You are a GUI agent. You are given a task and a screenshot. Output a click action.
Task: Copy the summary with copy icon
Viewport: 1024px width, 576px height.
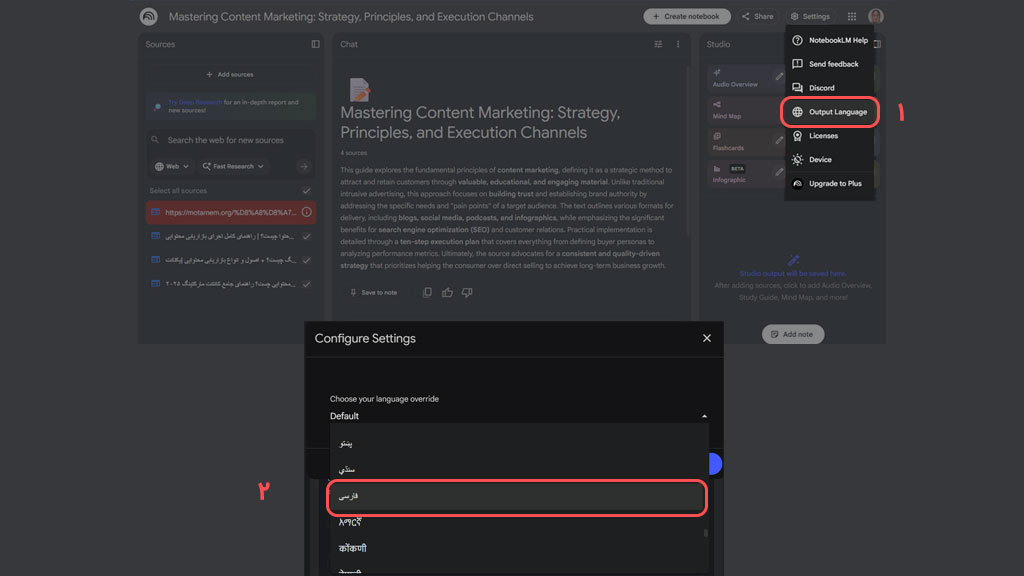coord(427,293)
